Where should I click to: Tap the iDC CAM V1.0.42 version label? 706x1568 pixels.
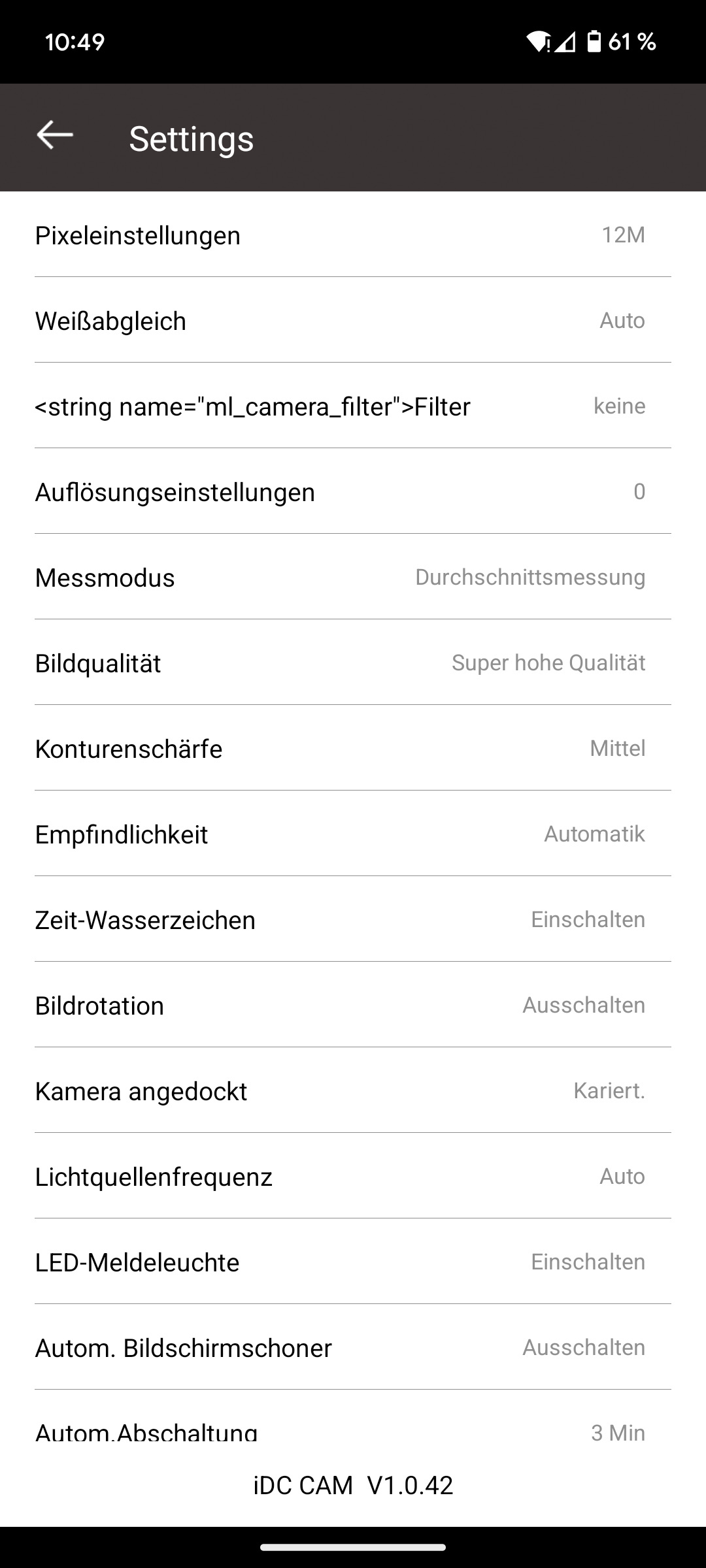point(353,1486)
